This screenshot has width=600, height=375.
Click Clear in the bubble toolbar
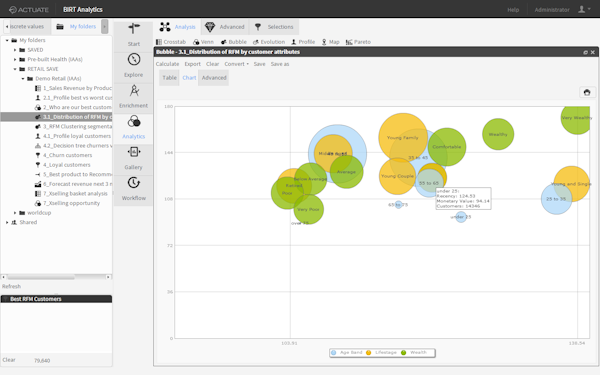point(212,64)
